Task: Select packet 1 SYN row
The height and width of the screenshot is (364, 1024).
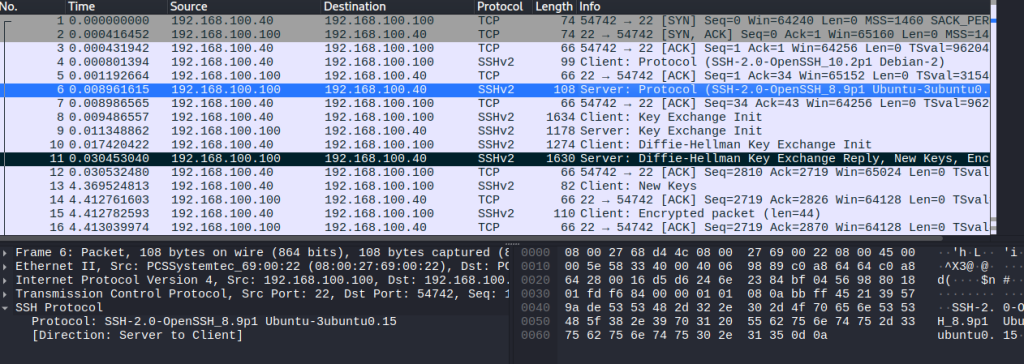Action: click(x=495, y=21)
